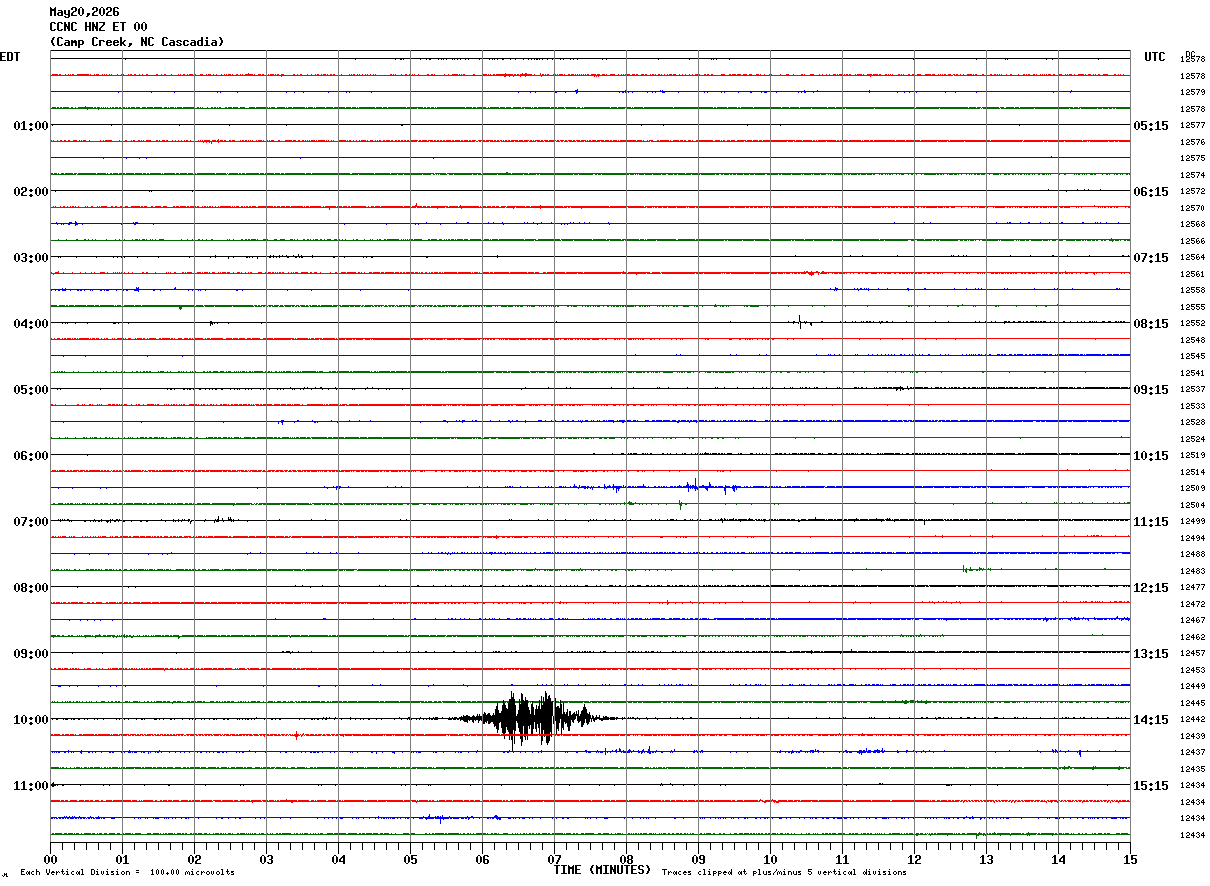Click the Camp Creek, NC Cascadia title
Image resolution: width=1210 pixels, height=886 pixels.
[137, 42]
